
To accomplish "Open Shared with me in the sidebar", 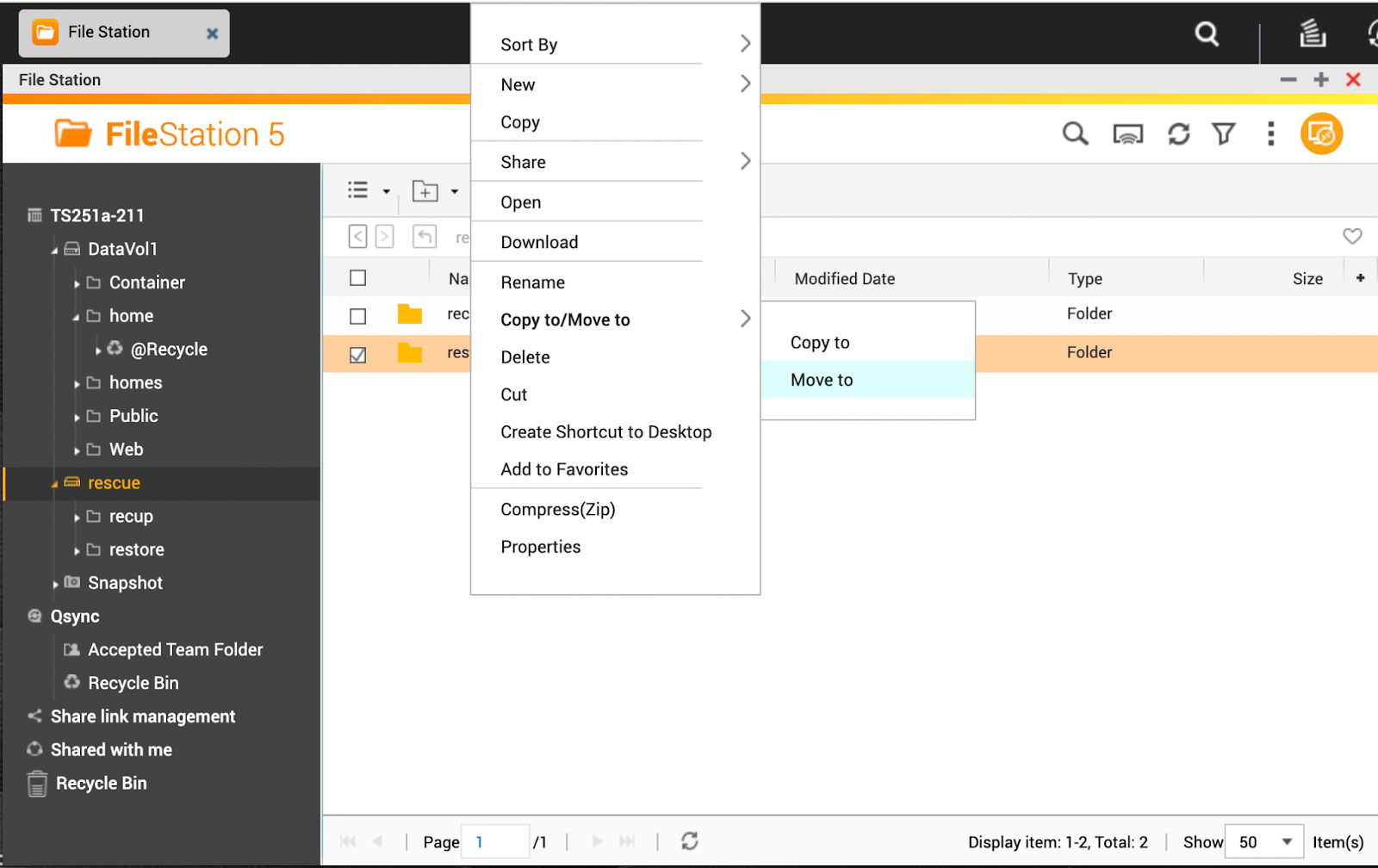I will click(111, 749).
